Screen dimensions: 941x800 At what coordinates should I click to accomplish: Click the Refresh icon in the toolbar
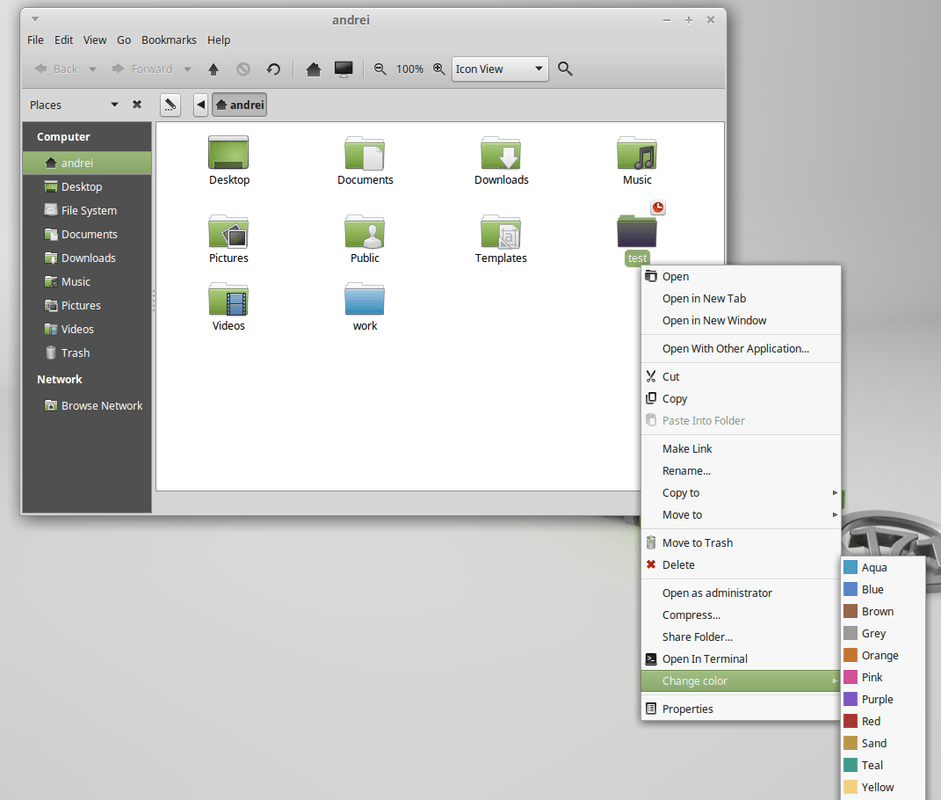point(273,68)
